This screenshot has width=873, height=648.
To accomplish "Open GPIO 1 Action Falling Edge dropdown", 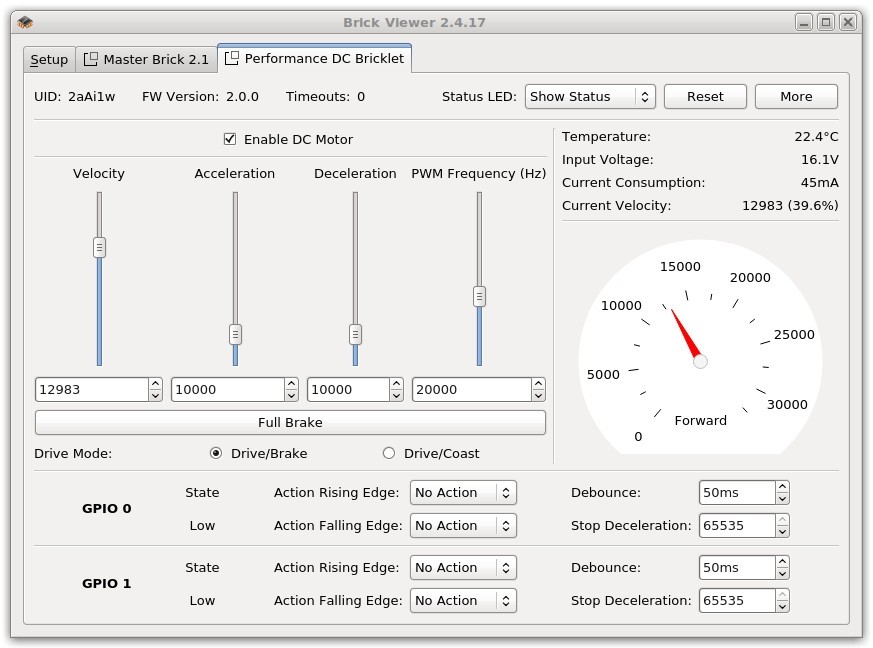I will coord(463,601).
